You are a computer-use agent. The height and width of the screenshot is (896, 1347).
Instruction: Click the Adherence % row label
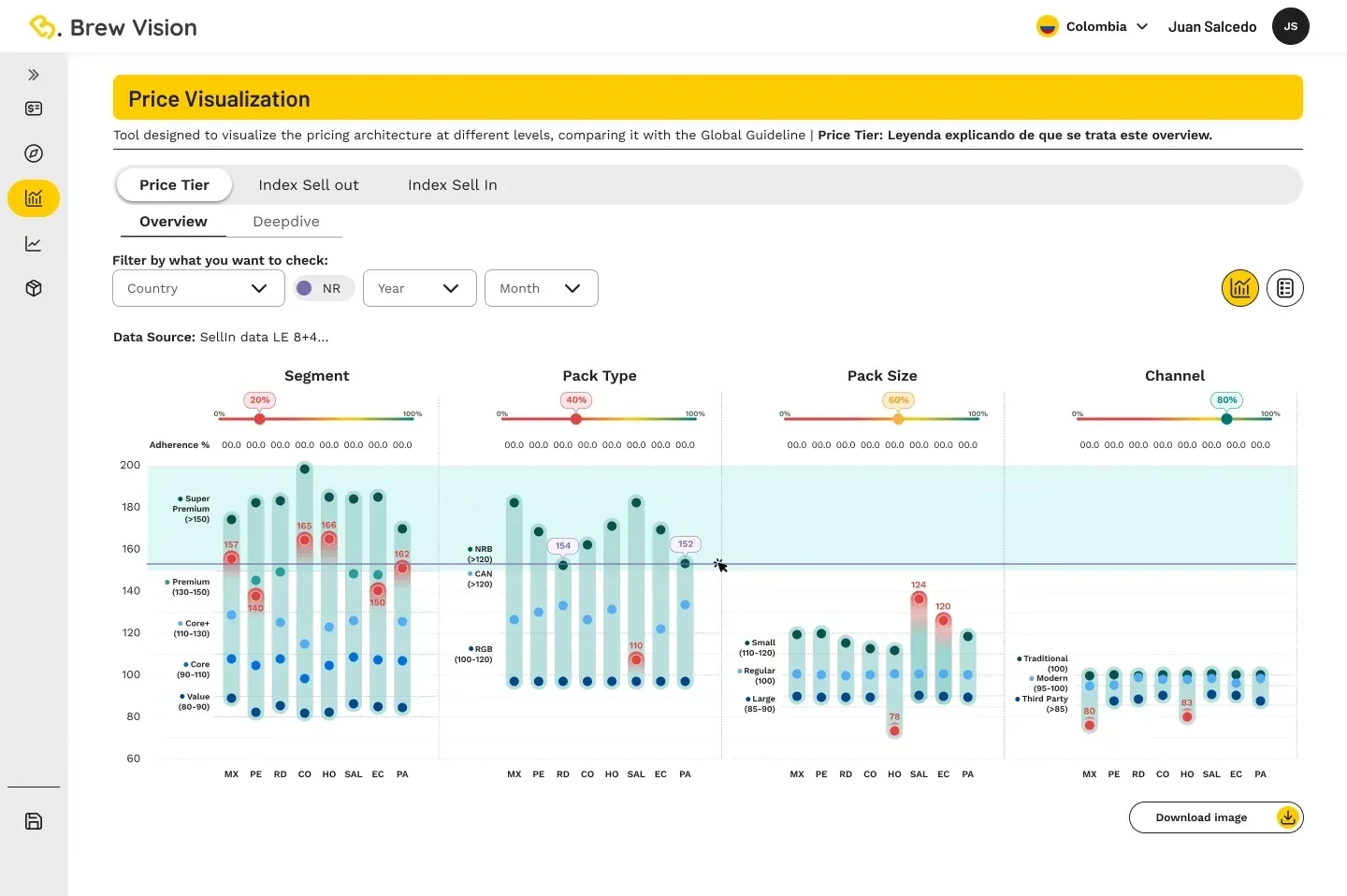(180, 445)
